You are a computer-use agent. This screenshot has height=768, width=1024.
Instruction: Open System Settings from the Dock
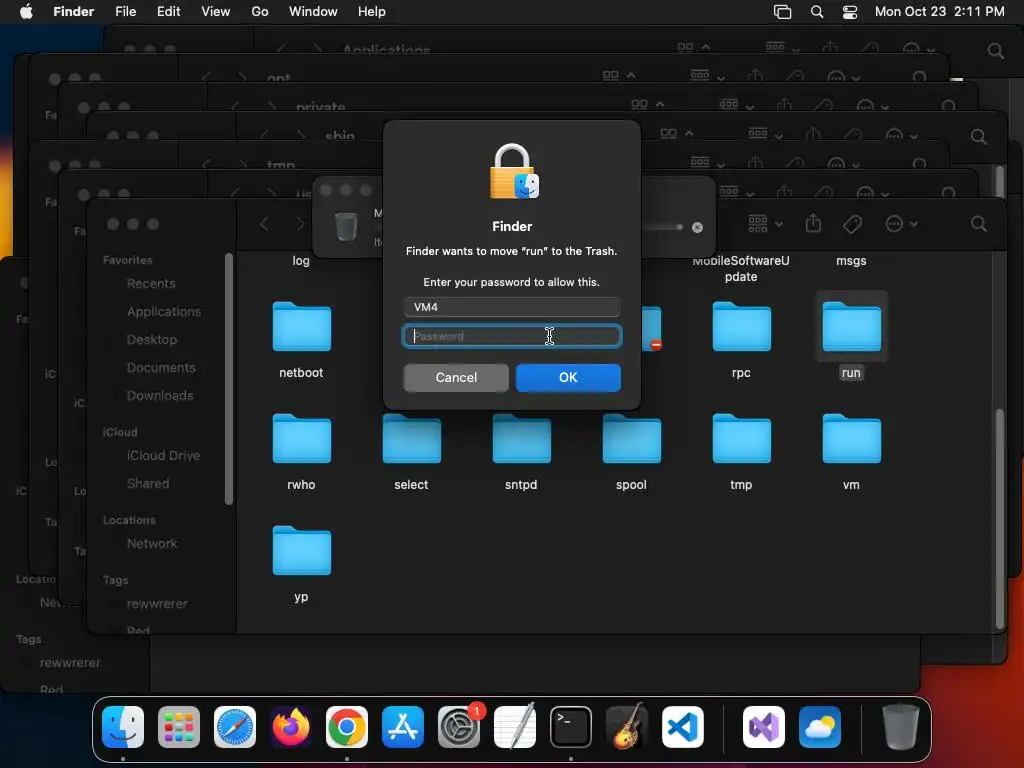point(459,726)
